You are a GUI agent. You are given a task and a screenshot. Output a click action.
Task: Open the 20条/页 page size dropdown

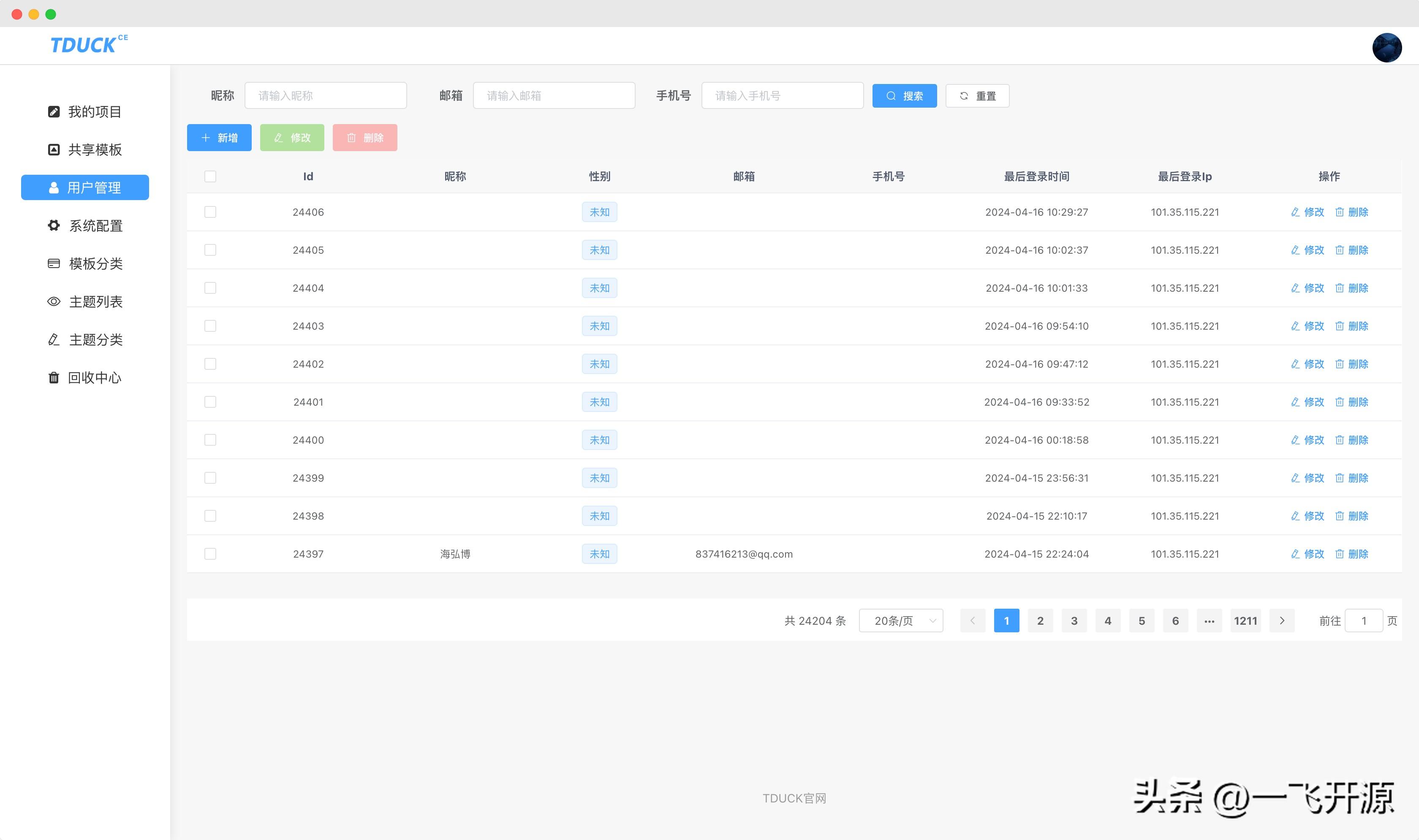tap(901, 621)
